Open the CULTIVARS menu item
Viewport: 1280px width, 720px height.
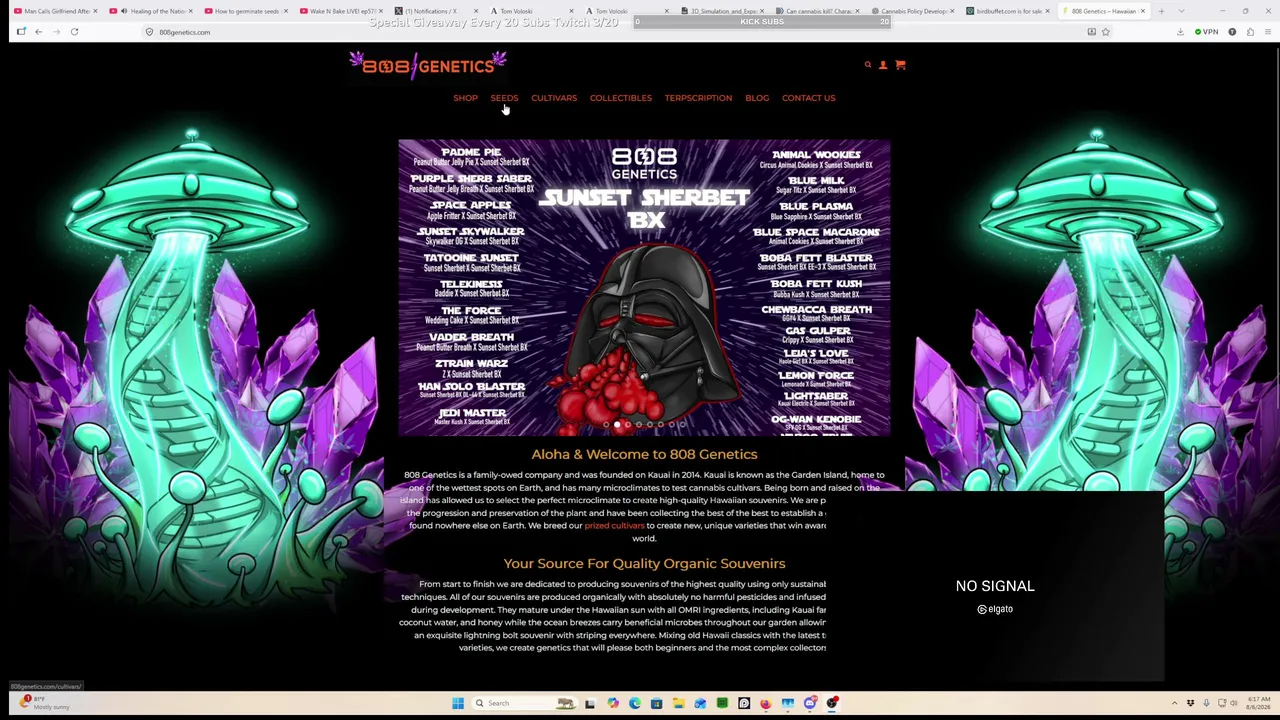554,98
